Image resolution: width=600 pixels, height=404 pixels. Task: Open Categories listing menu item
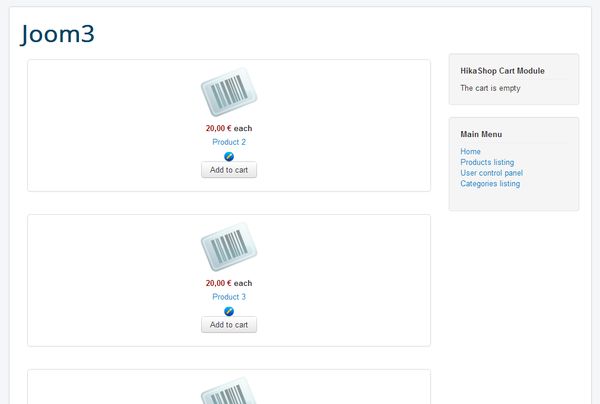point(490,184)
